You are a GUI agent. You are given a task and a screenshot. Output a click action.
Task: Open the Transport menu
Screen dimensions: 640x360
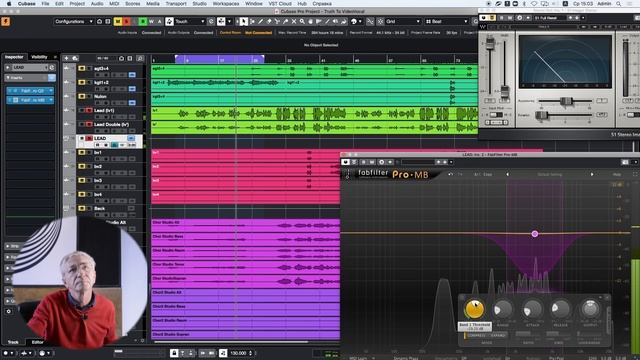(x=176, y=4)
